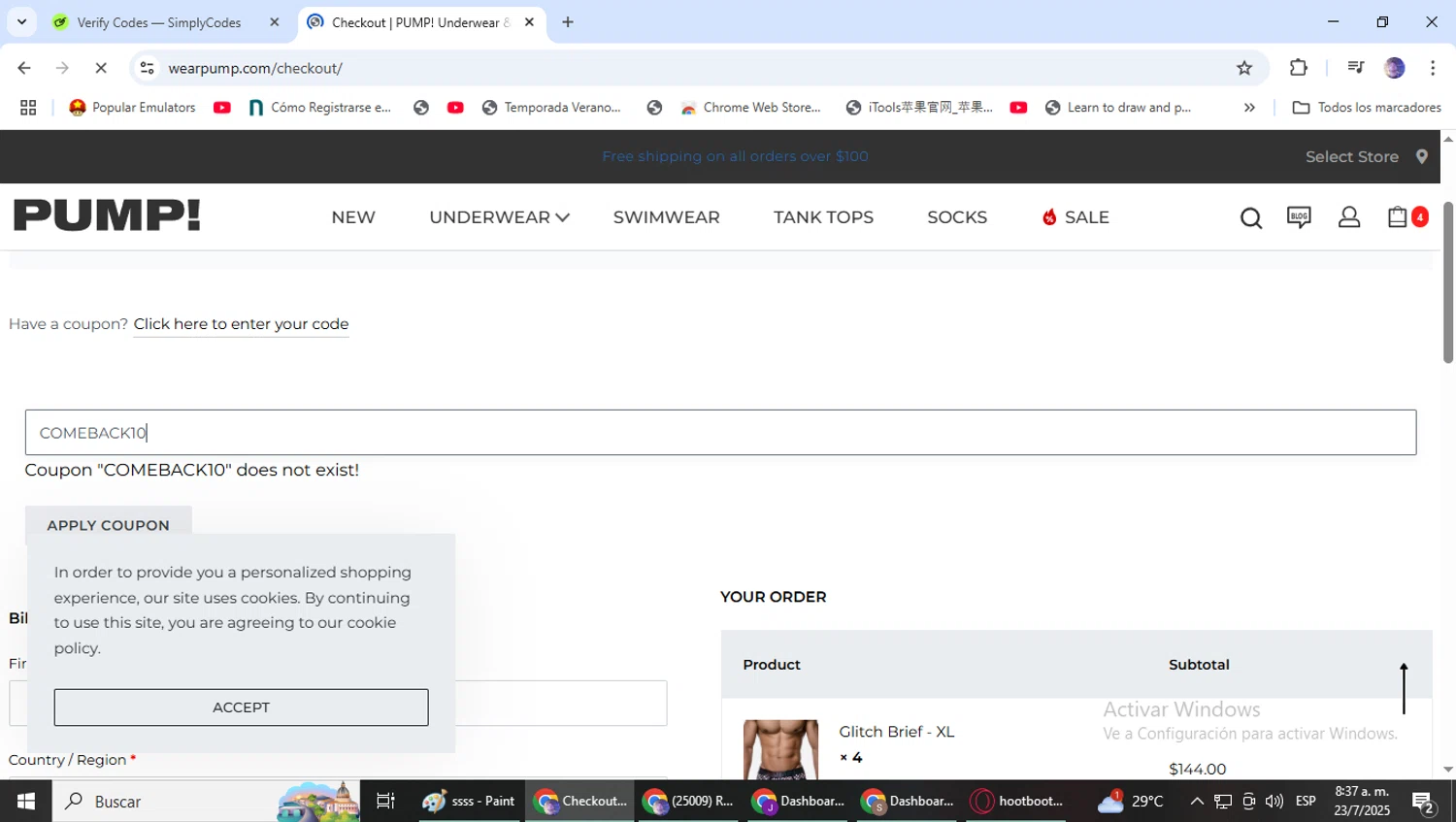The width and height of the screenshot is (1456, 822).
Task: Click Glitch Brief - XL product name
Action: (x=897, y=732)
